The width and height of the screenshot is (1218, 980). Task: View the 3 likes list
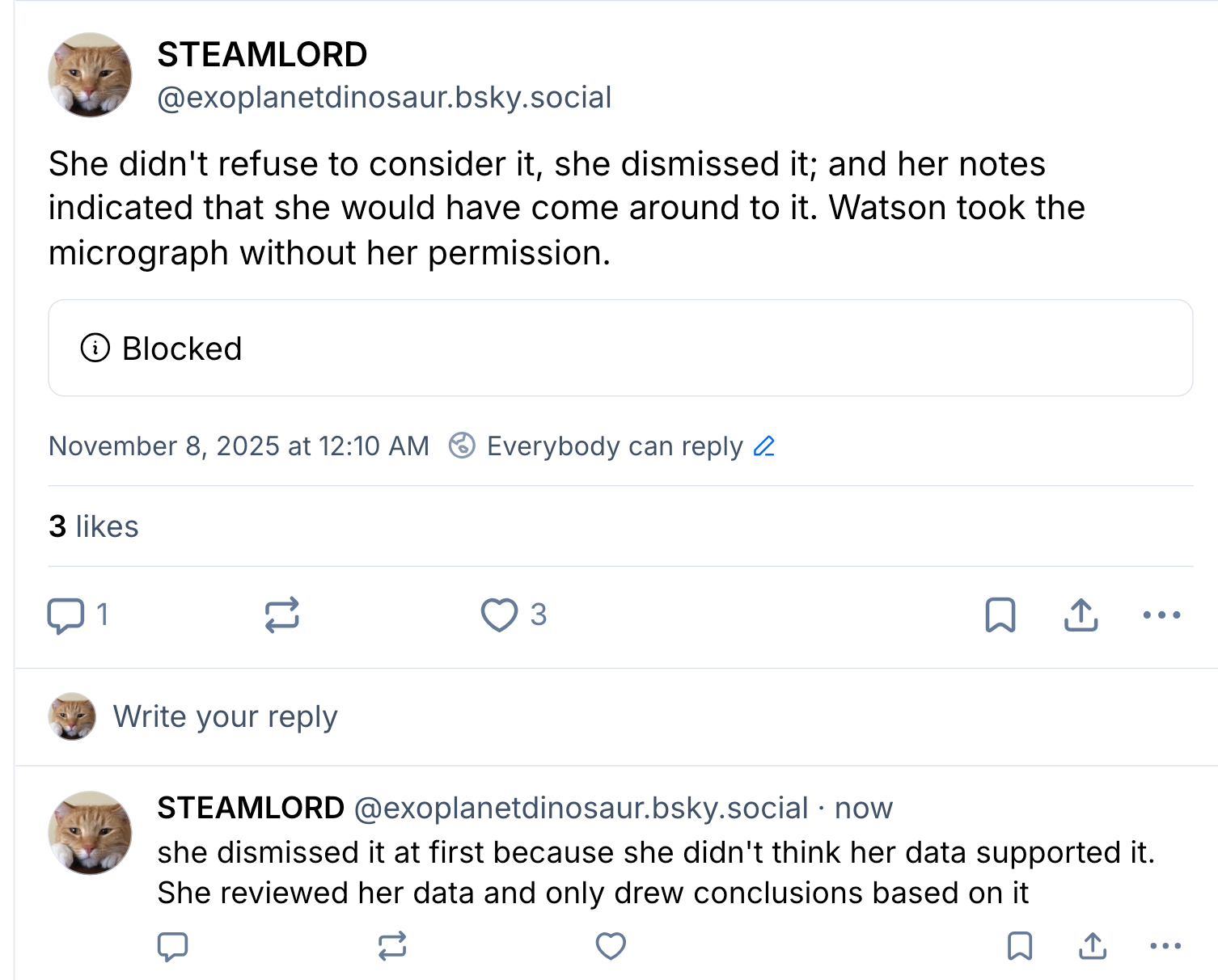click(x=94, y=526)
